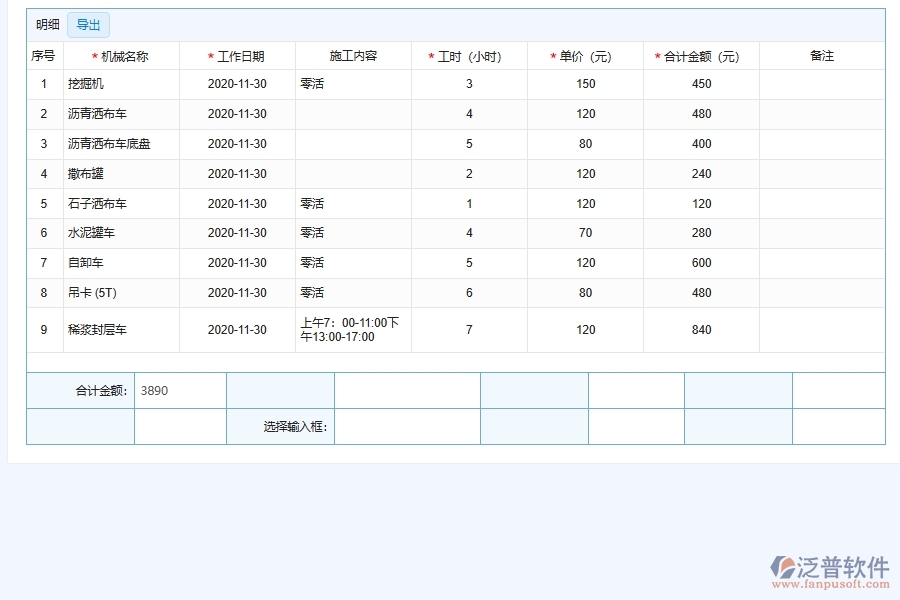Click the 工作日期 column header
Viewport: 900px width, 600px height.
click(x=240, y=57)
